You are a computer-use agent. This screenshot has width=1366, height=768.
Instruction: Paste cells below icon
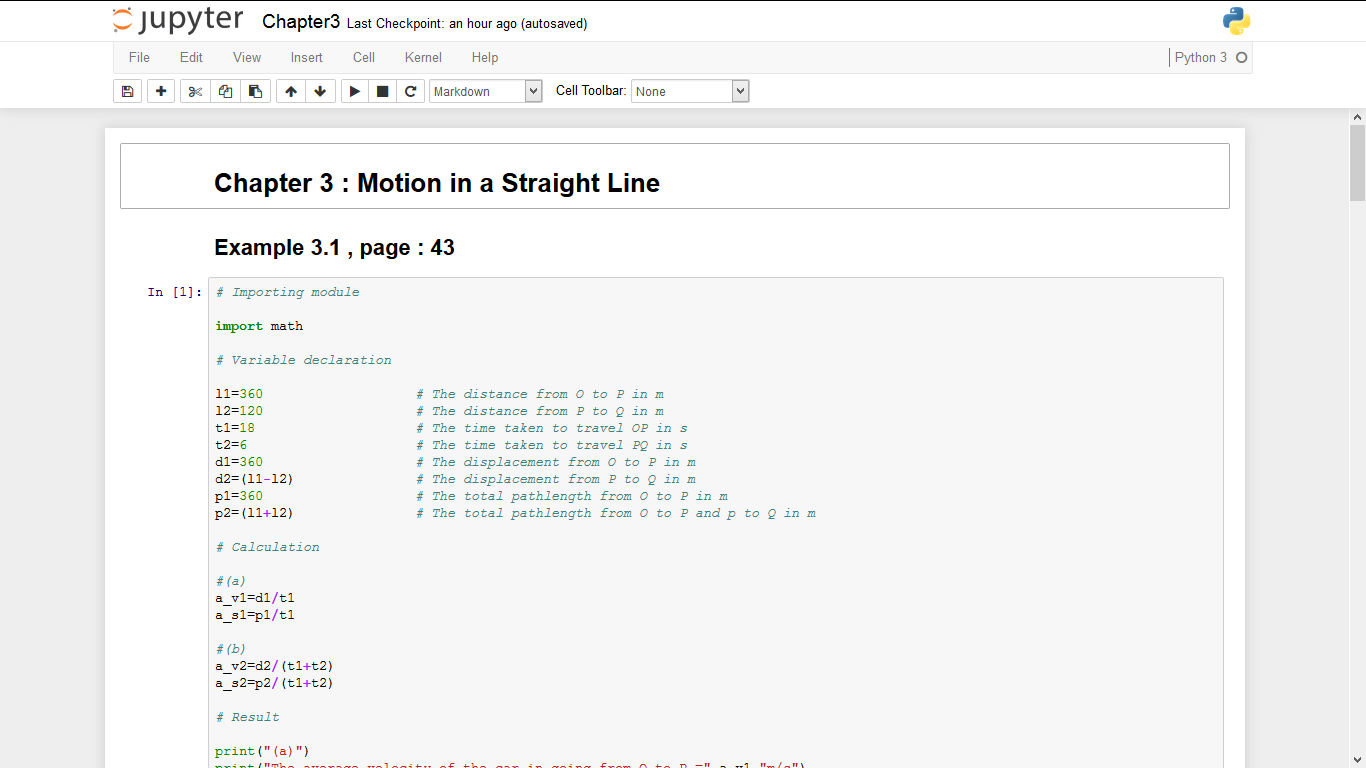click(255, 91)
